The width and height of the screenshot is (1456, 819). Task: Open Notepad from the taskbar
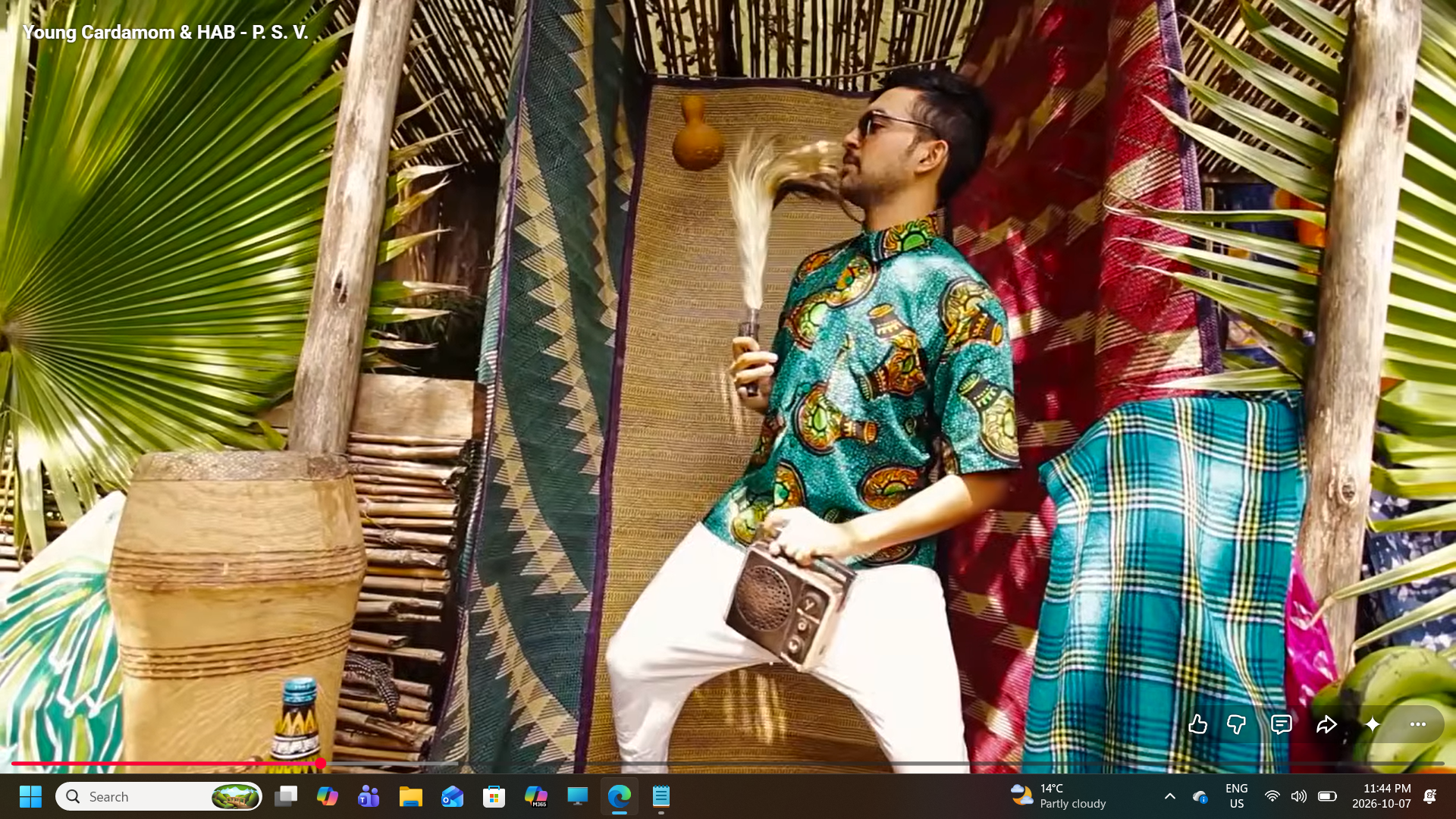(661, 796)
